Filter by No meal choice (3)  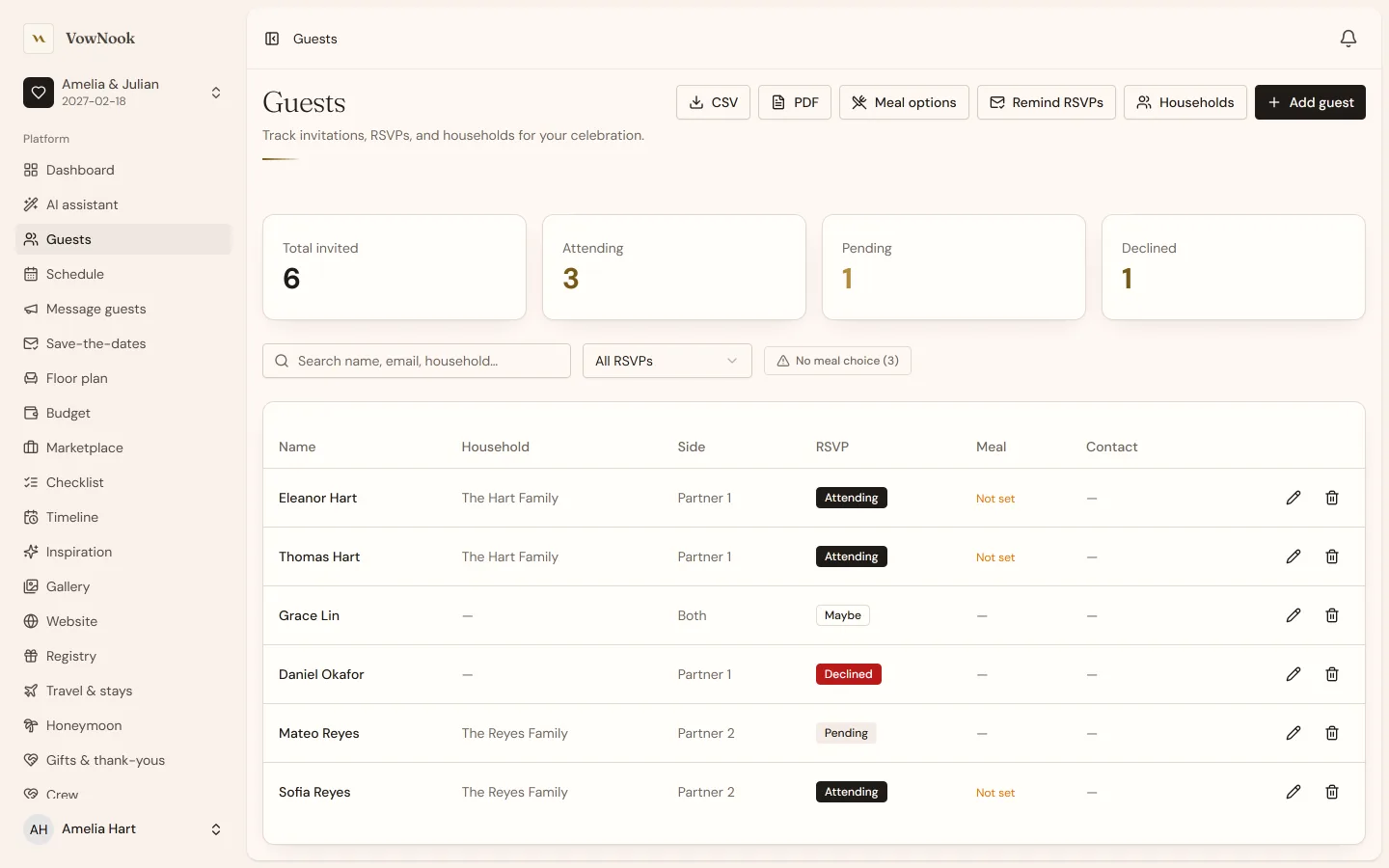point(837,361)
